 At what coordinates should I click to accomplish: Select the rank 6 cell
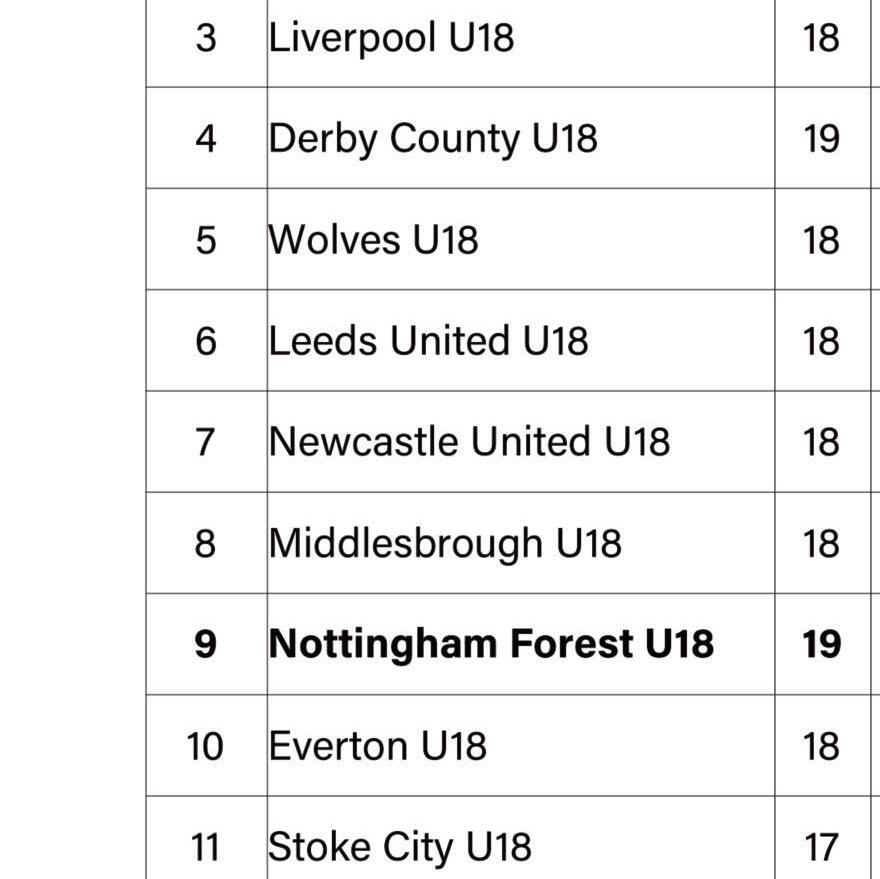pyautogui.click(x=205, y=341)
